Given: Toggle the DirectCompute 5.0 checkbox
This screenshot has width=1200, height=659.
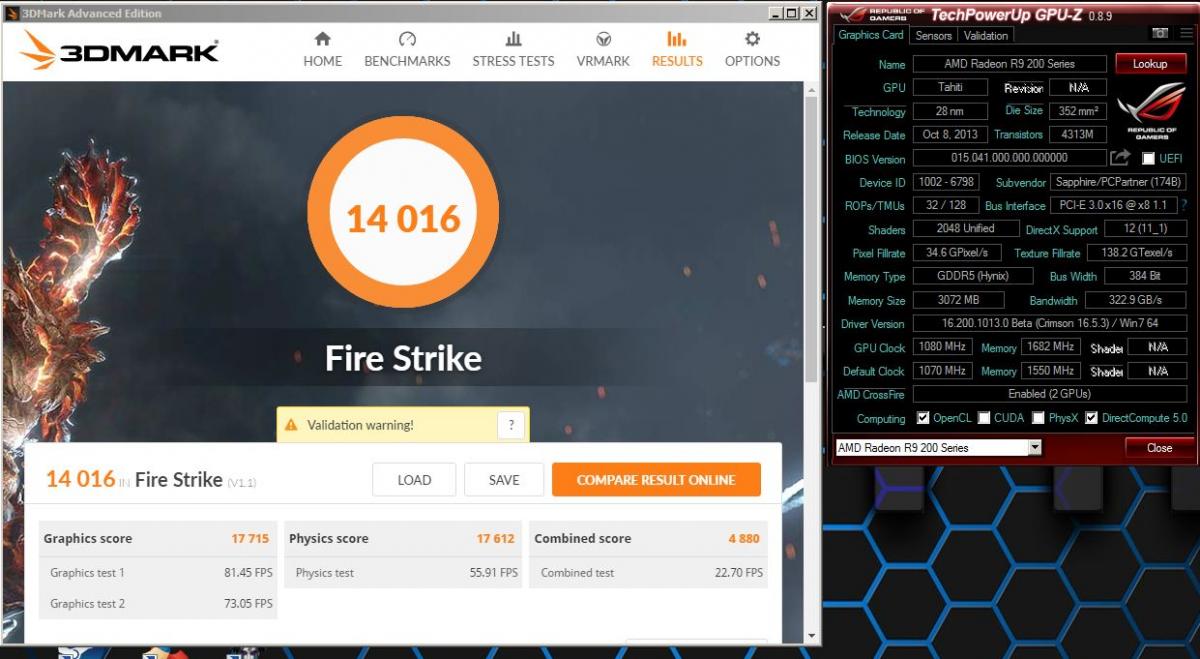Looking at the screenshot, I should pyautogui.click(x=1091, y=418).
